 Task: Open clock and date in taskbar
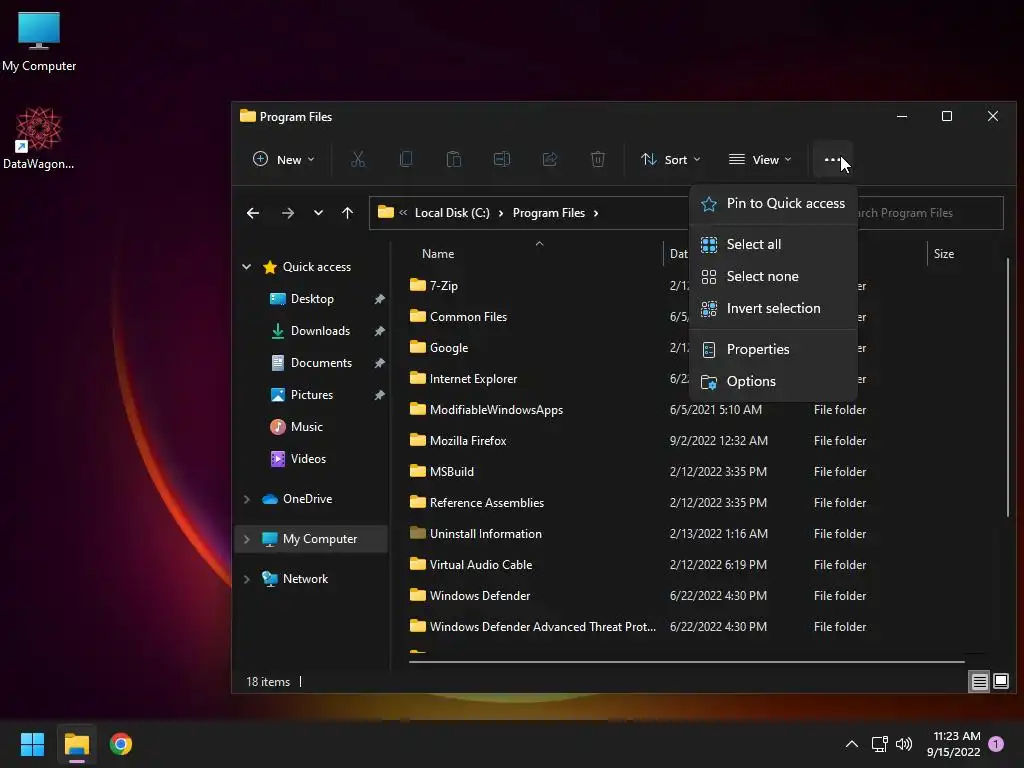(953, 744)
